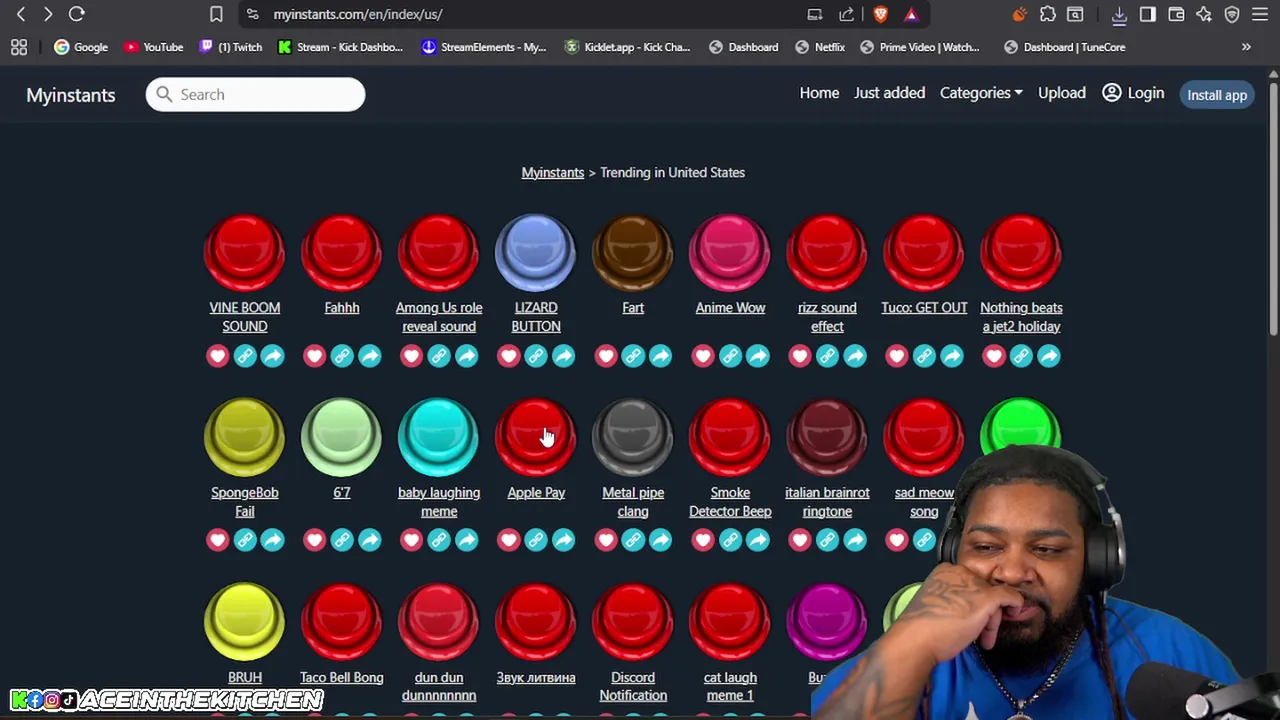Open the Leo AI sparkle icon

click(1204, 14)
